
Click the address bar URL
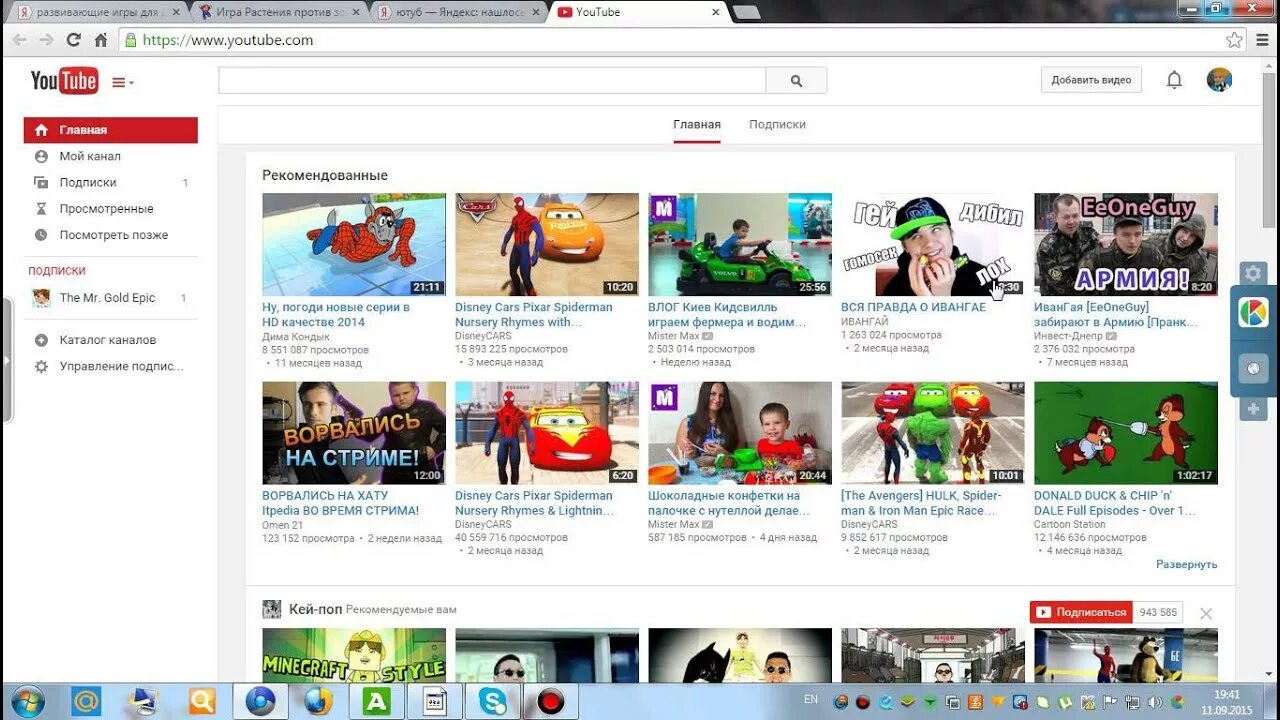(x=228, y=40)
